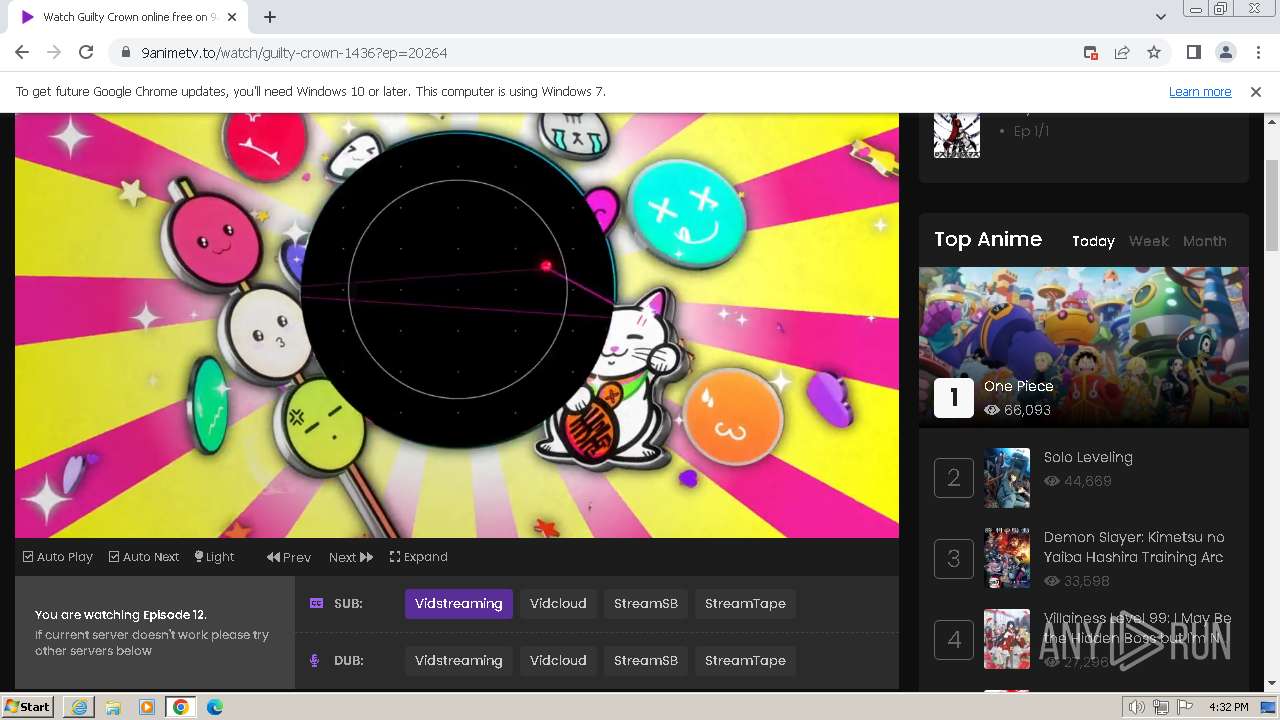
Task: Go to Prev episode
Action: click(x=289, y=557)
